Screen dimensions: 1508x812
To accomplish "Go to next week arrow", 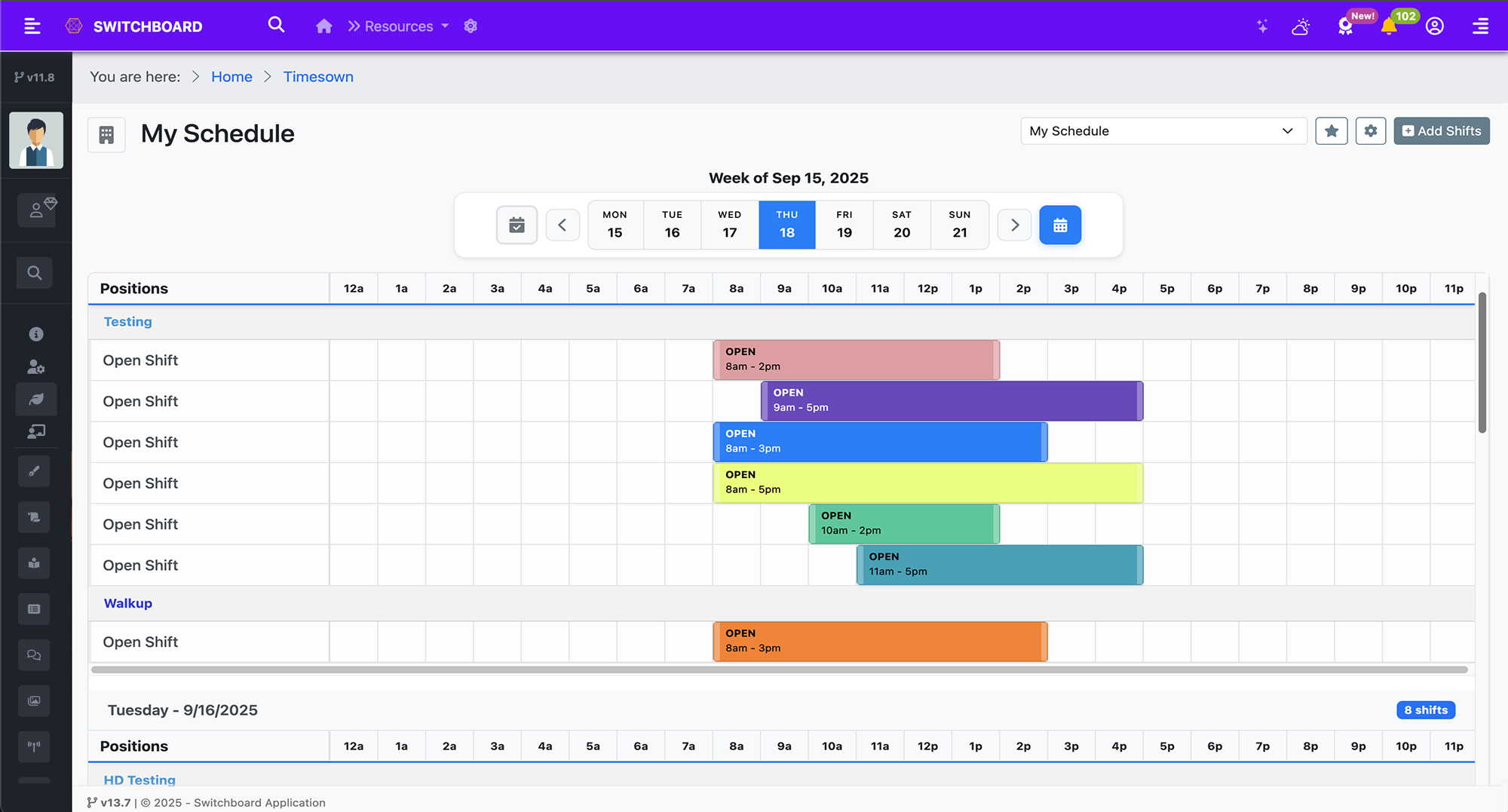I will 1014,225.
